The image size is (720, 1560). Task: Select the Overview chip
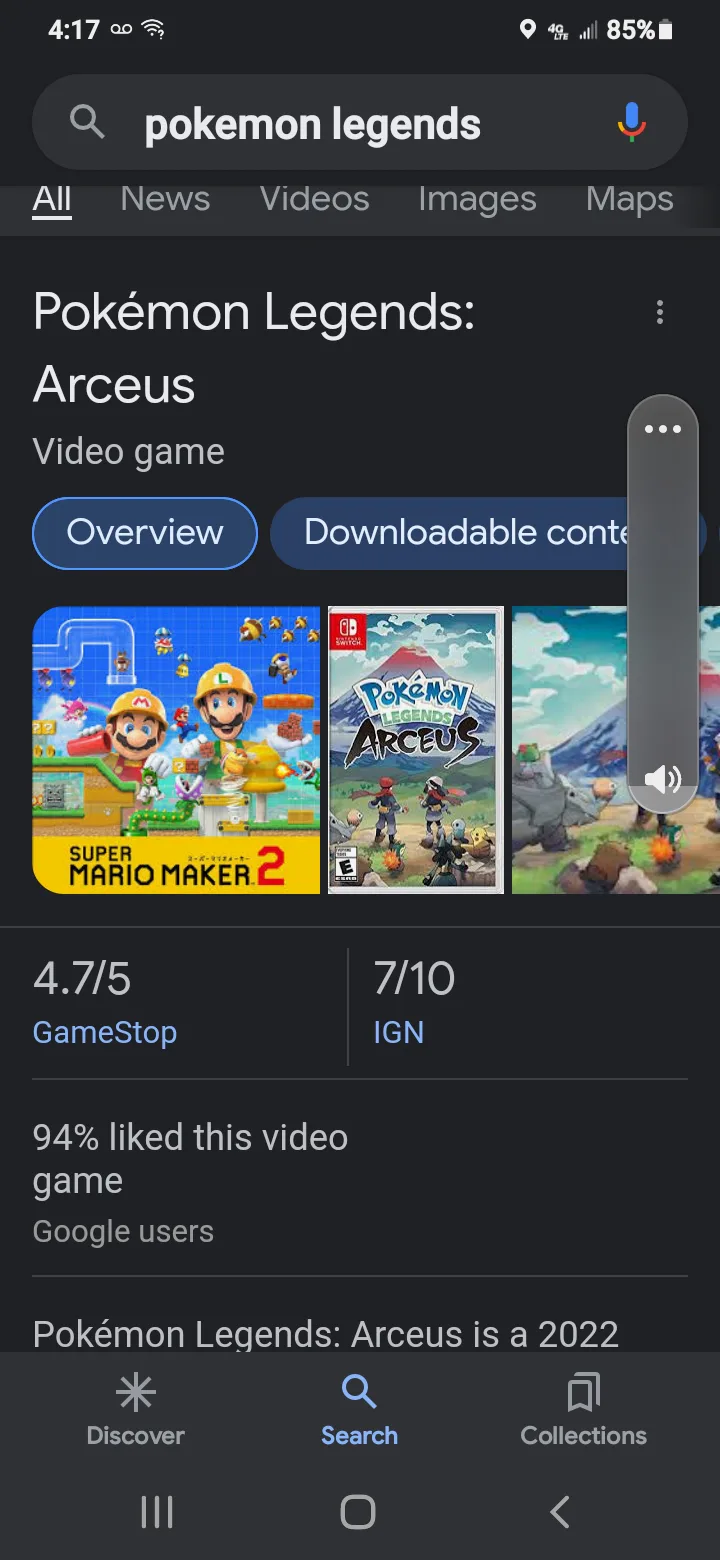[145, 533]
